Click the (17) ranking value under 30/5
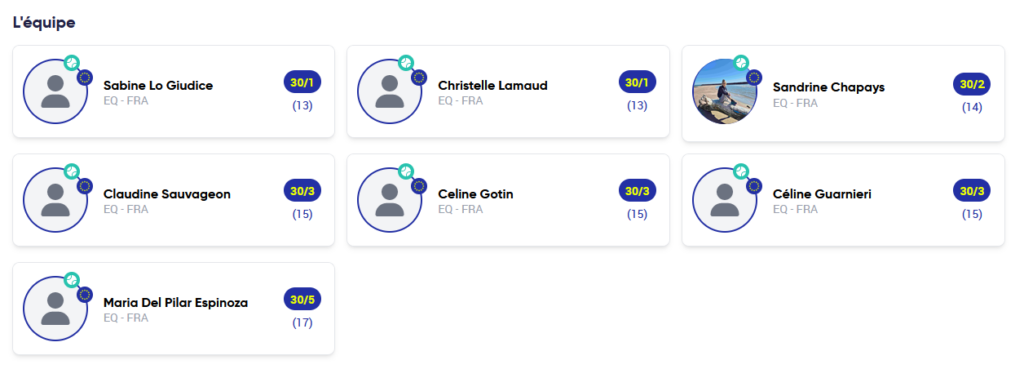The width and height of the screenshot is (1024, 369). point(302,323)
